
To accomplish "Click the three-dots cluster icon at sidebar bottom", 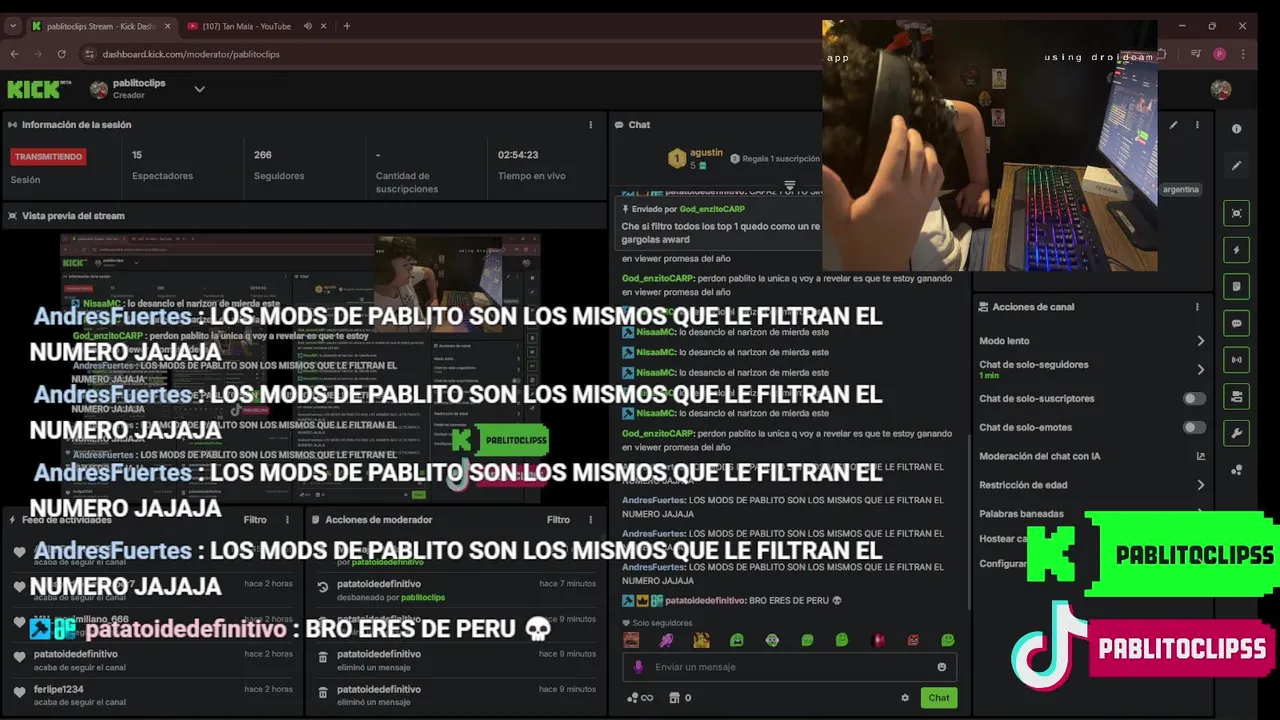I will (x=1237, y=469).
